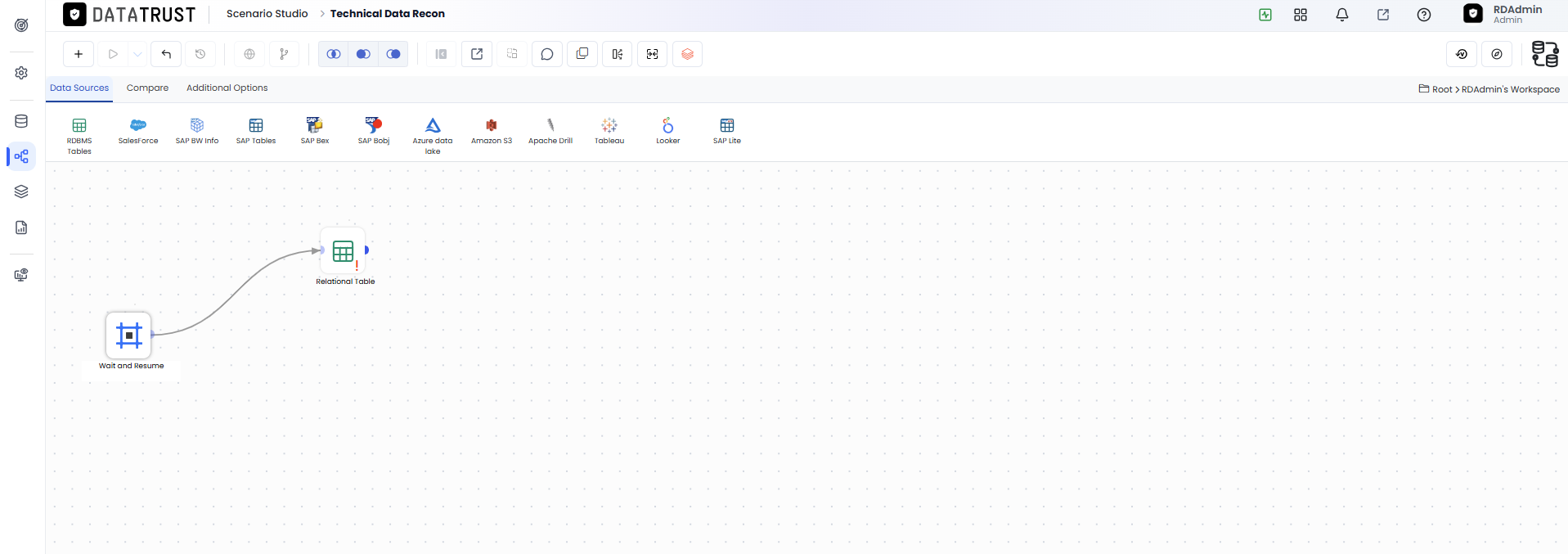Select the Wait and Resume node
1568x554 pixels.
click(128, 336)
